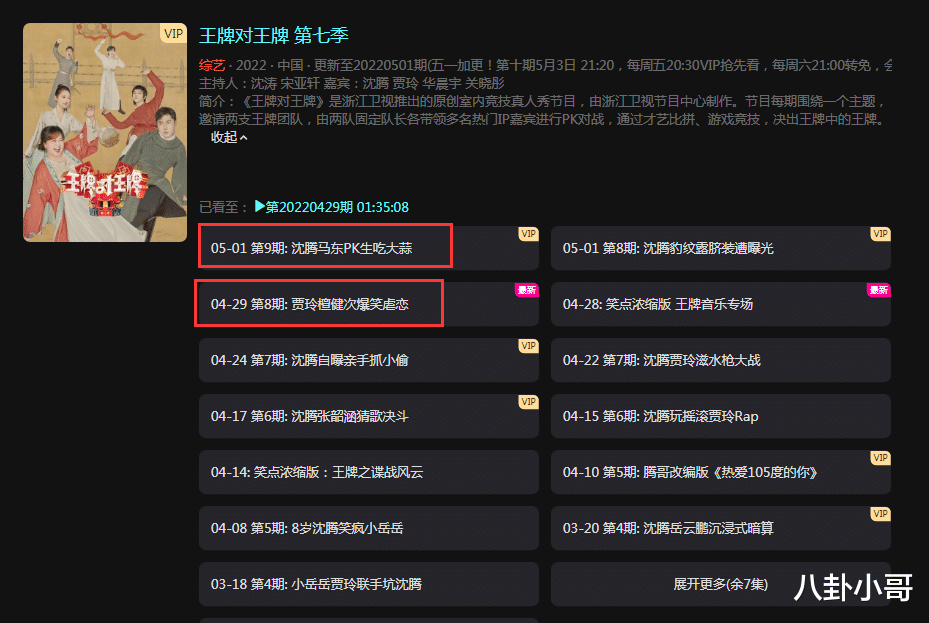Click the pink 最新 badge on the 04-29 episode
Image resolution: width=929 pixels, height=623 pixels.
tap(526, 290)
